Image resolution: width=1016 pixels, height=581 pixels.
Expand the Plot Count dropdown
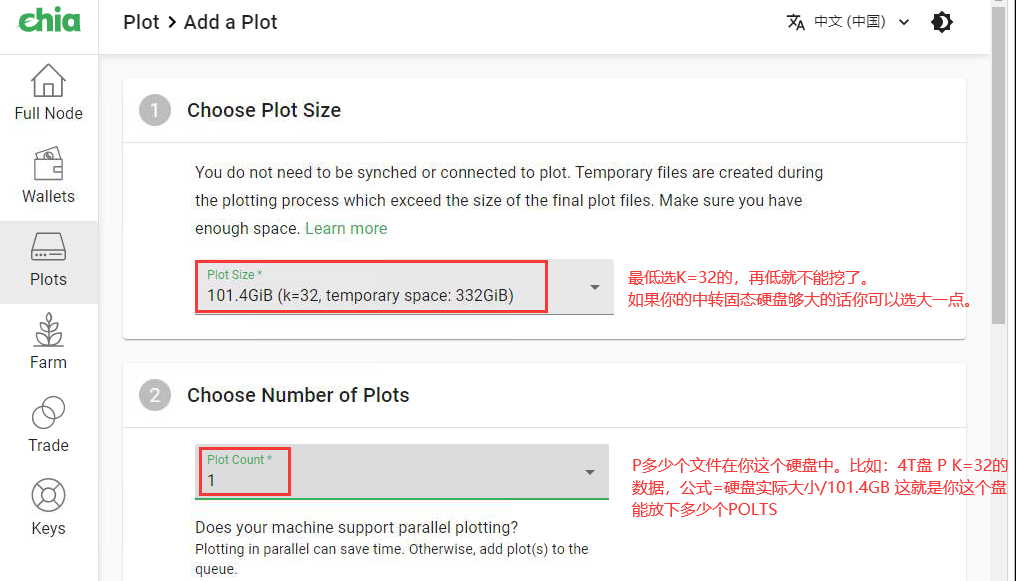click(589, 472)
